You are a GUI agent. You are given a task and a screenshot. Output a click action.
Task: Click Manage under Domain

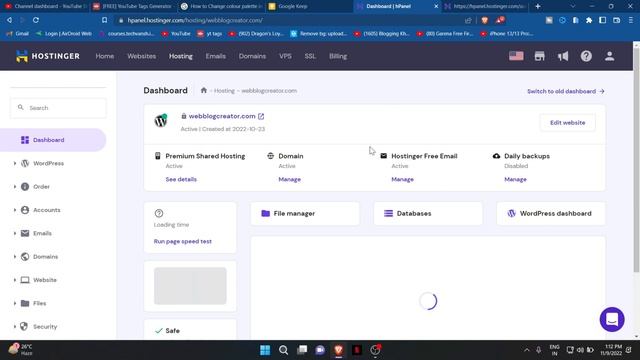(289, 179)
